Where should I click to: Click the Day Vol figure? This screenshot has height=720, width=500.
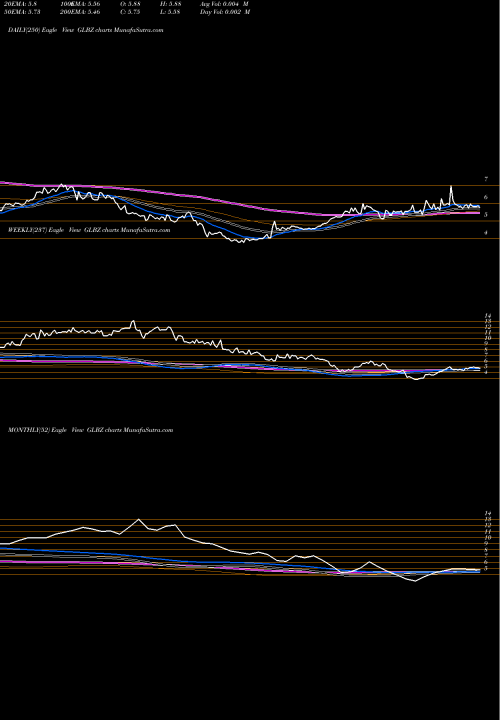point(225,12)
